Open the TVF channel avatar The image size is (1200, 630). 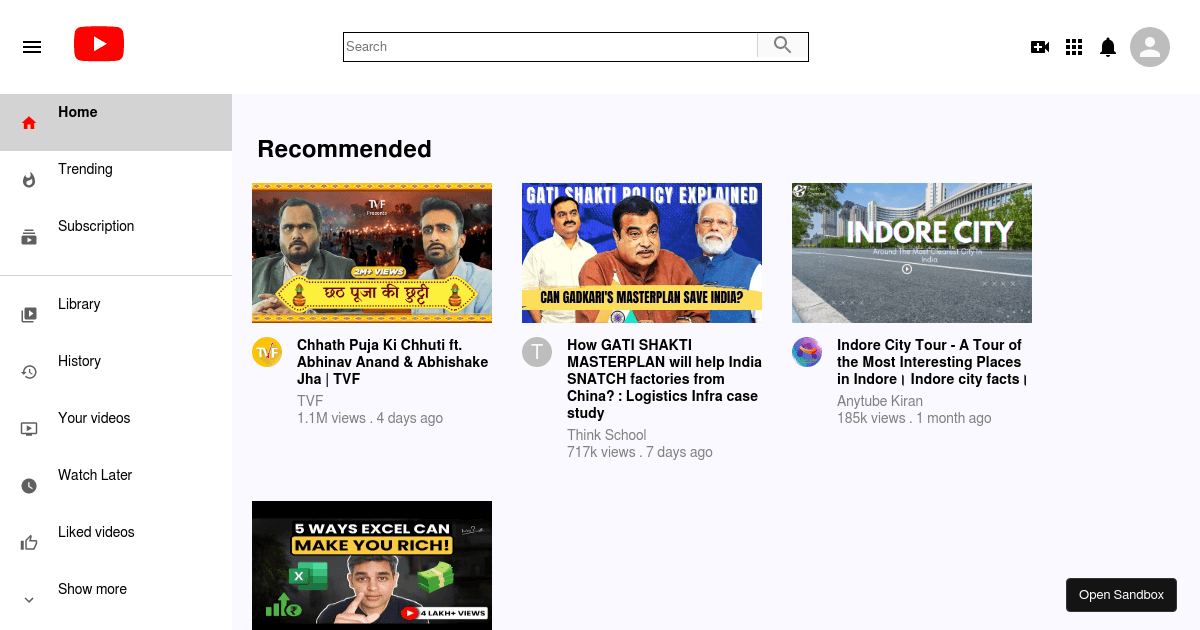(x=267, y=352)
